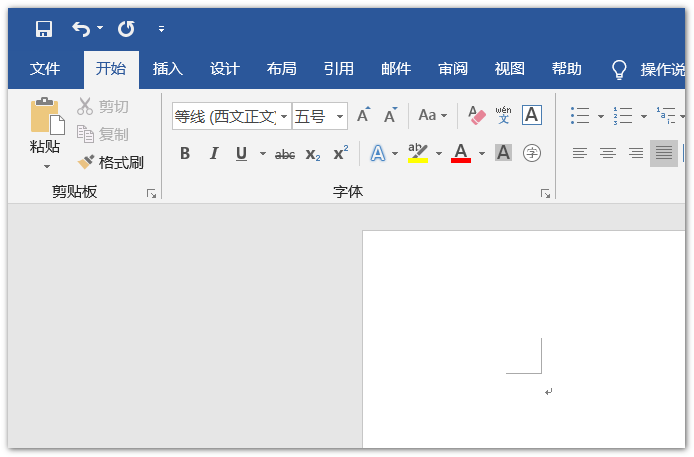Viewport: 694px width, 457px height.
Task: Open the 引用 ribbon tab
Action: 339,69
